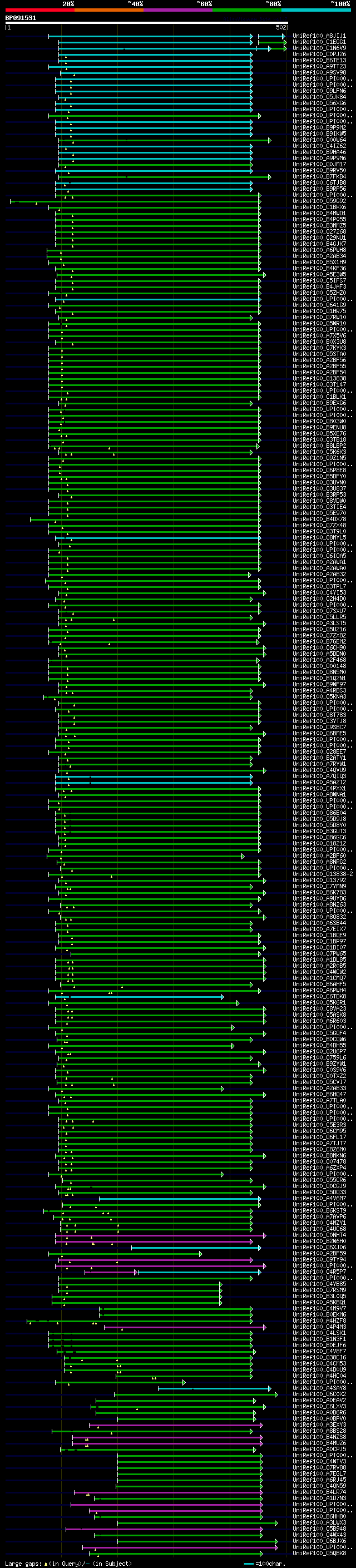The image size is (356, 1568).
Task: Click the cyan ~100% identity legend segment
Action: pyautogui.click(x=316, y=10)
